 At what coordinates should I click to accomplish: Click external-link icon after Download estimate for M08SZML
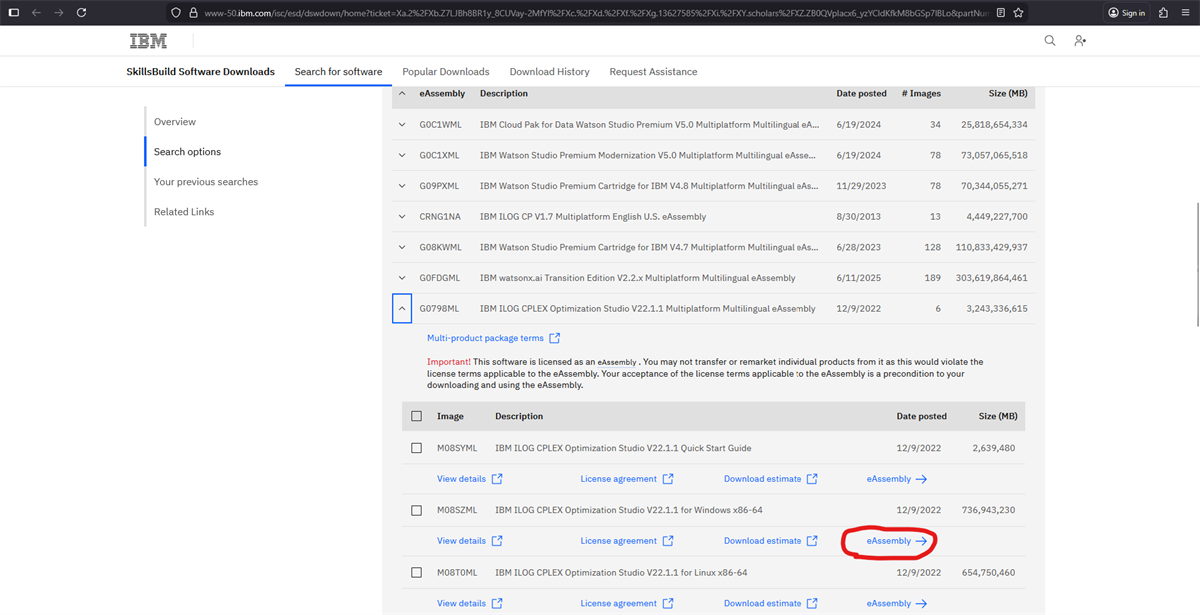(x=812, y=541)
